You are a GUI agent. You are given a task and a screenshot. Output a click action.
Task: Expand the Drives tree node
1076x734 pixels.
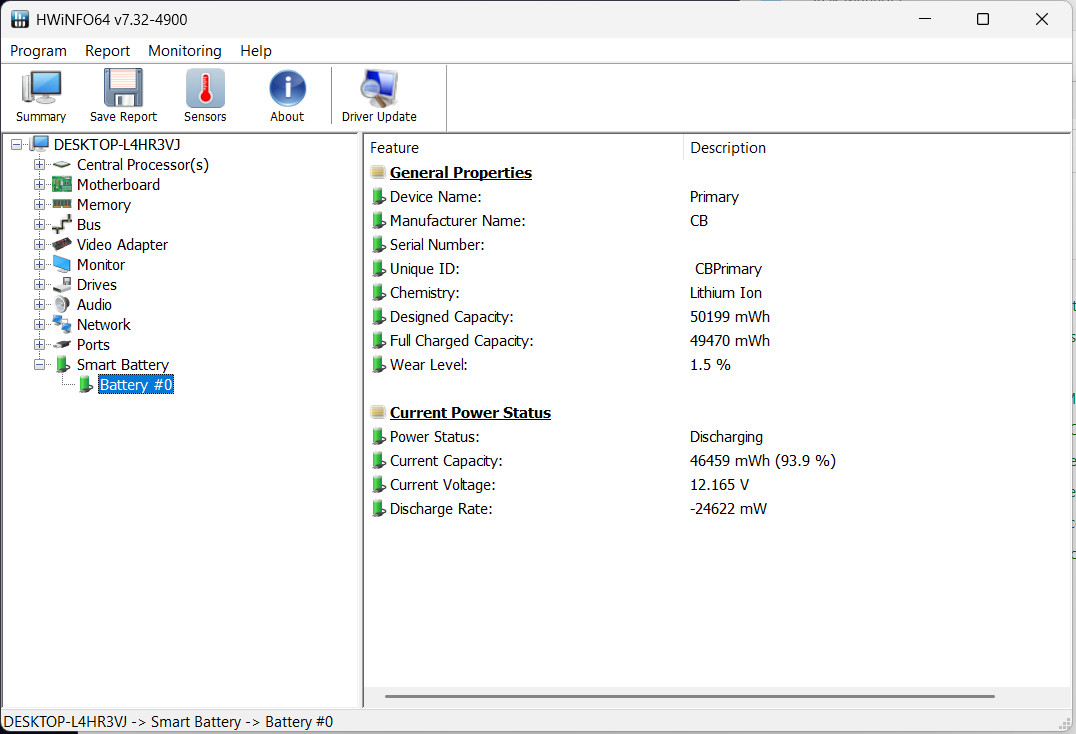(40, 285)
